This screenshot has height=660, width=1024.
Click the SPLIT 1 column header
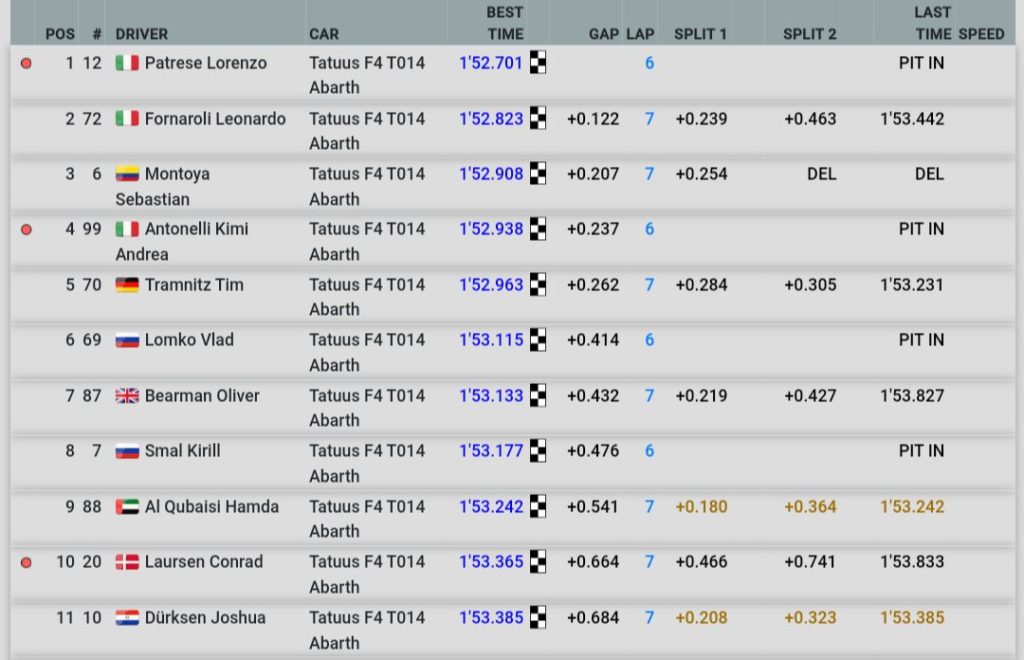[x=700, y=34]
